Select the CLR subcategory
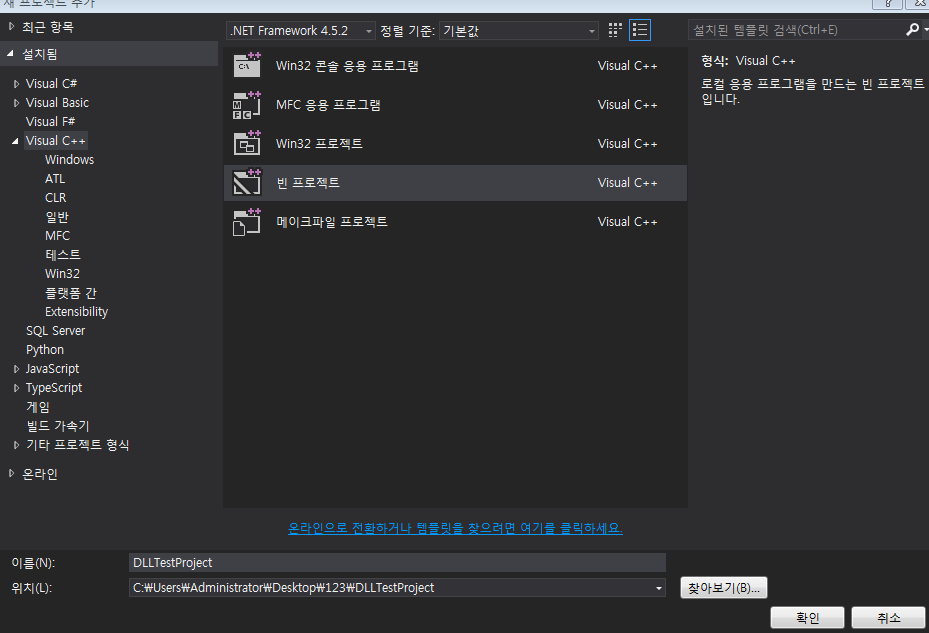 (56, 197)
